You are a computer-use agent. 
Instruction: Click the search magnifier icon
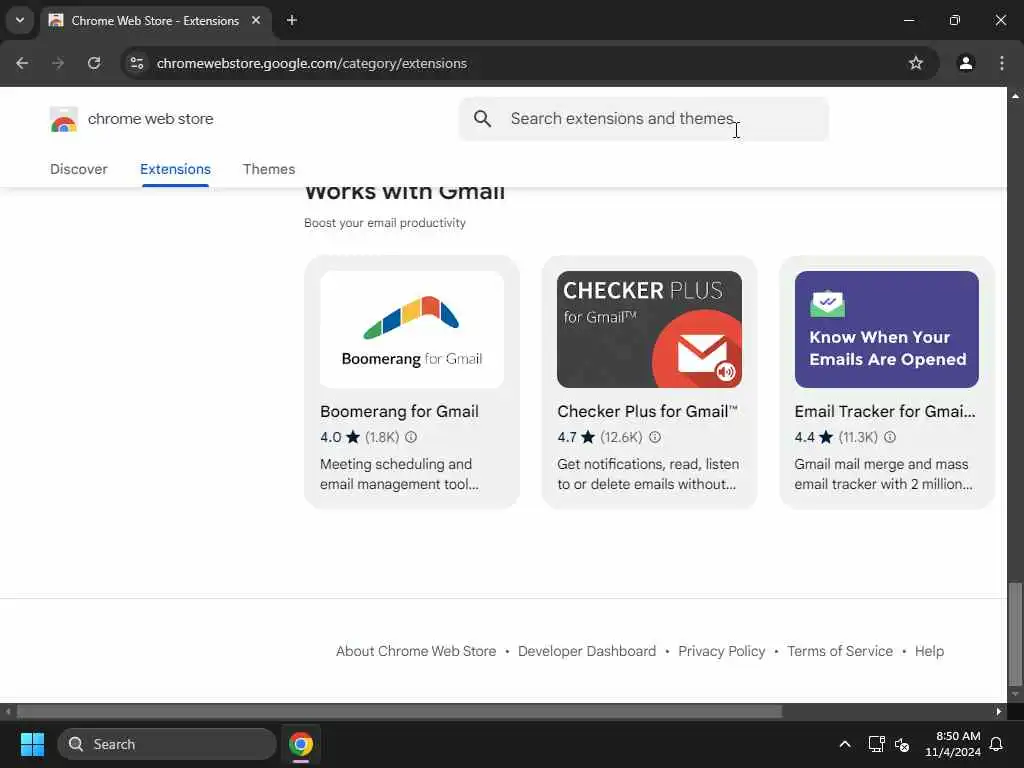tap(483, 118)
